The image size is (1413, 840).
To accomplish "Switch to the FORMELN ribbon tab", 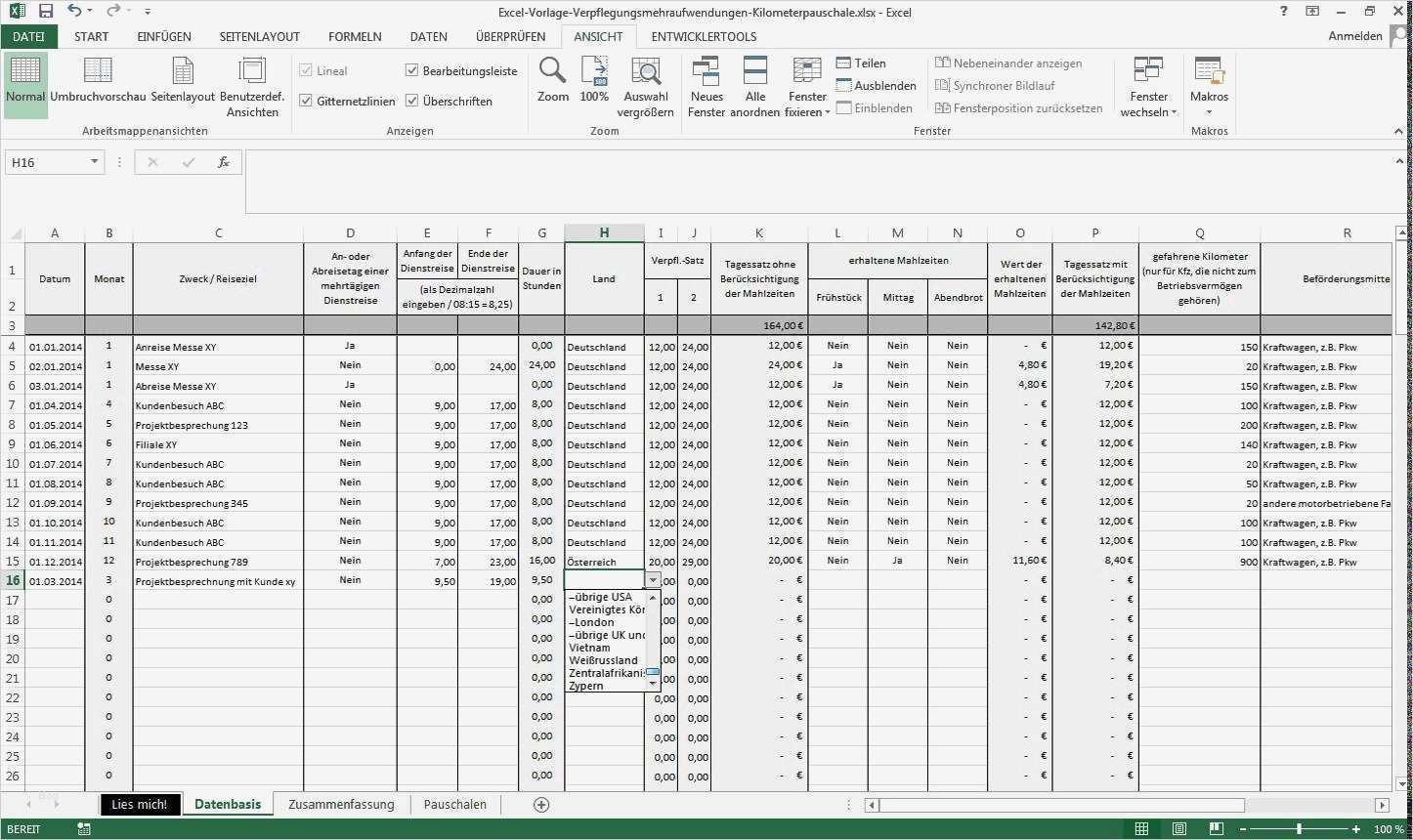I will 355,36.
